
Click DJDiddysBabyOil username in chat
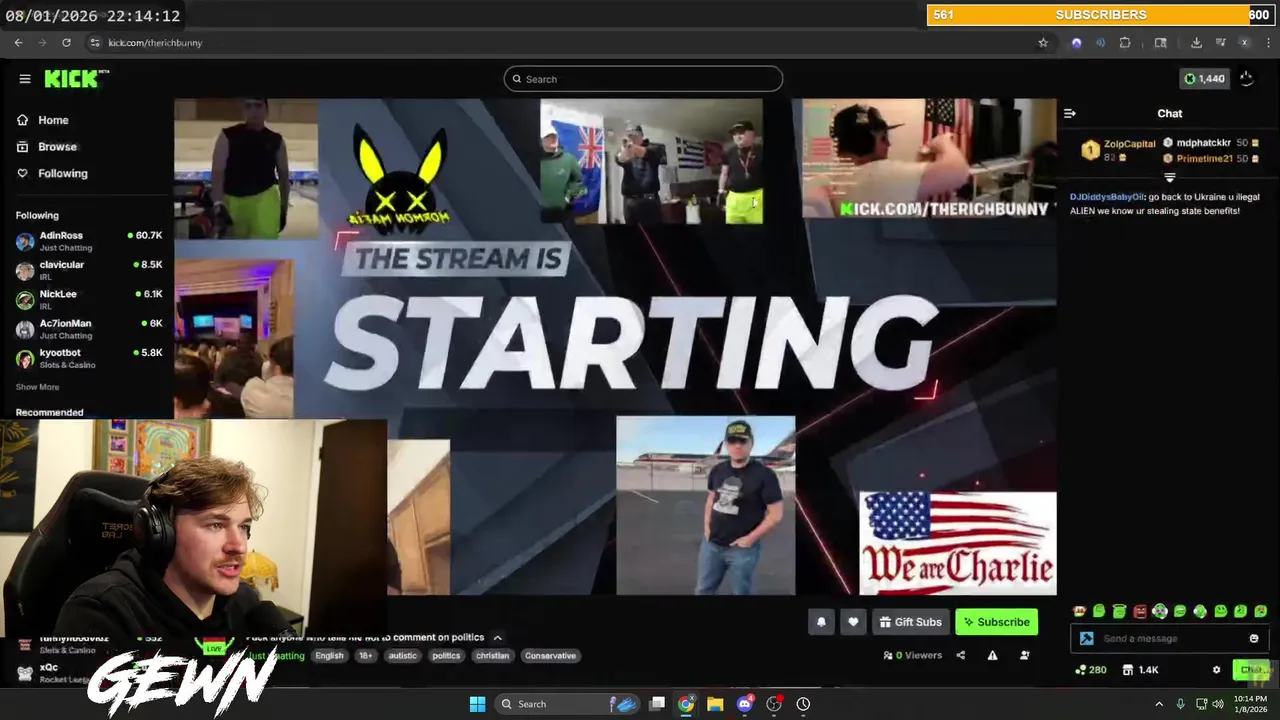click(1107, 197)
